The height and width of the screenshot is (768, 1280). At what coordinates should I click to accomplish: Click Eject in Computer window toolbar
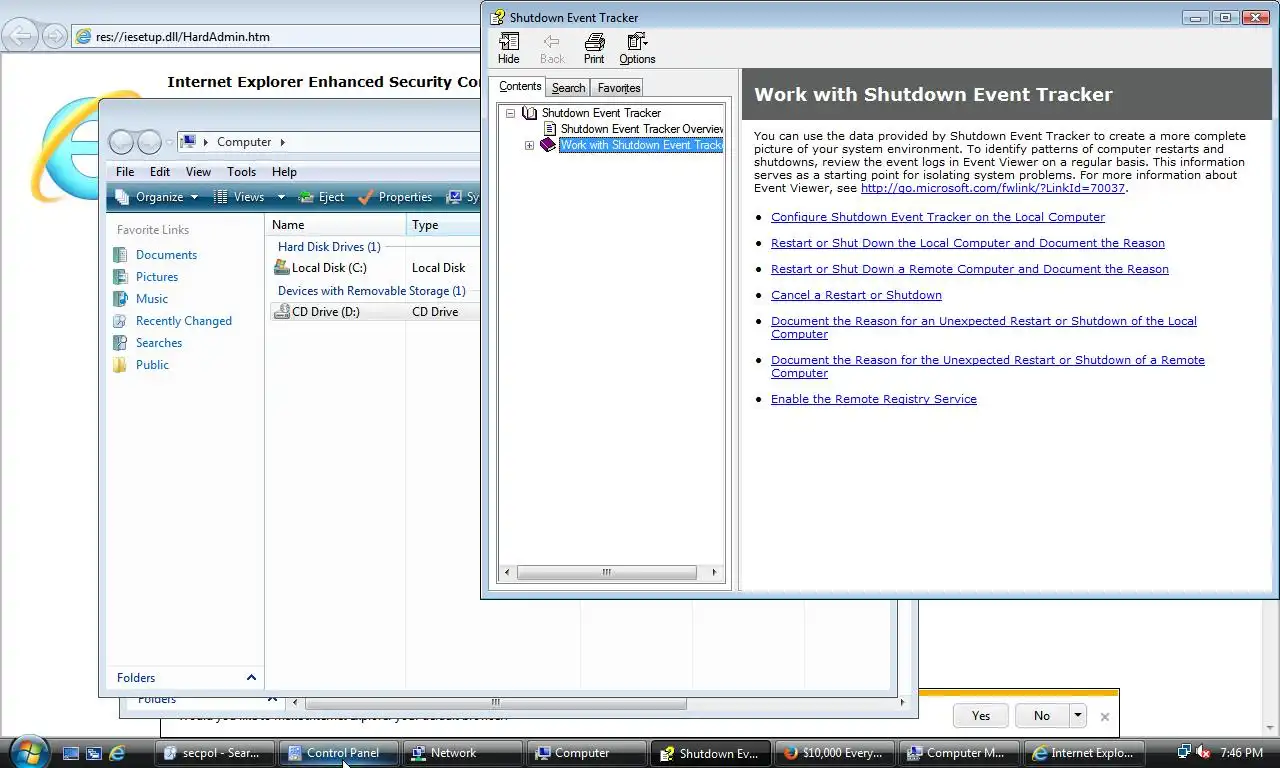pyautogui.click(x=322, y=197)
